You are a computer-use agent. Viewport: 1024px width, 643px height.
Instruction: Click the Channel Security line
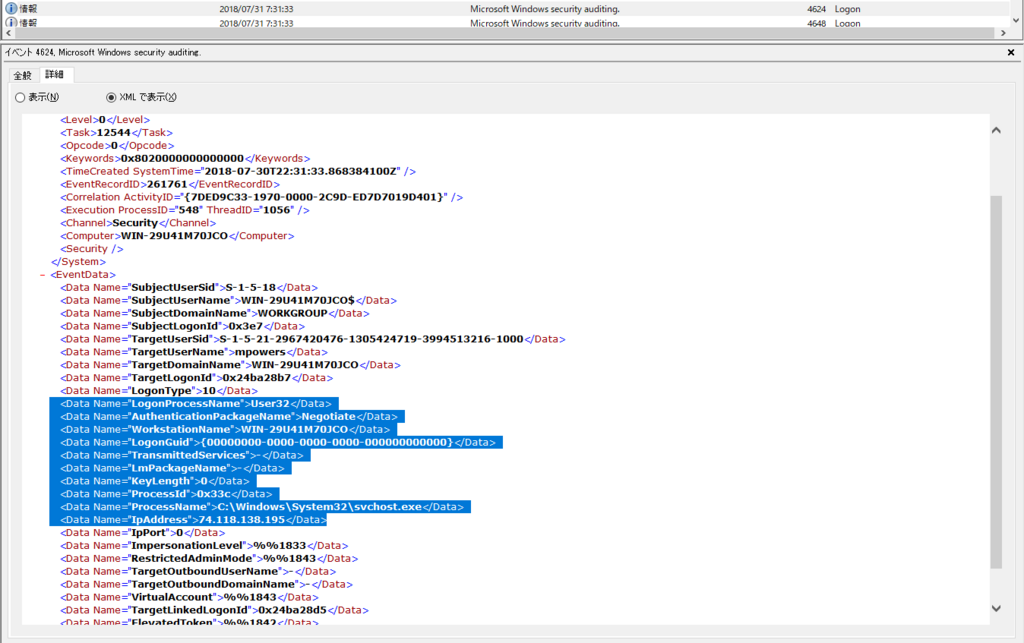pos(138,223)
